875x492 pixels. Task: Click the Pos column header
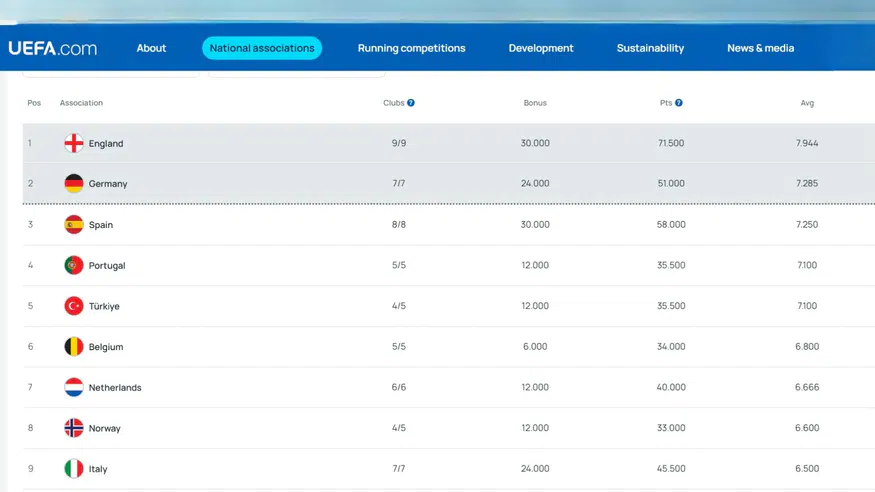point(34,103)
